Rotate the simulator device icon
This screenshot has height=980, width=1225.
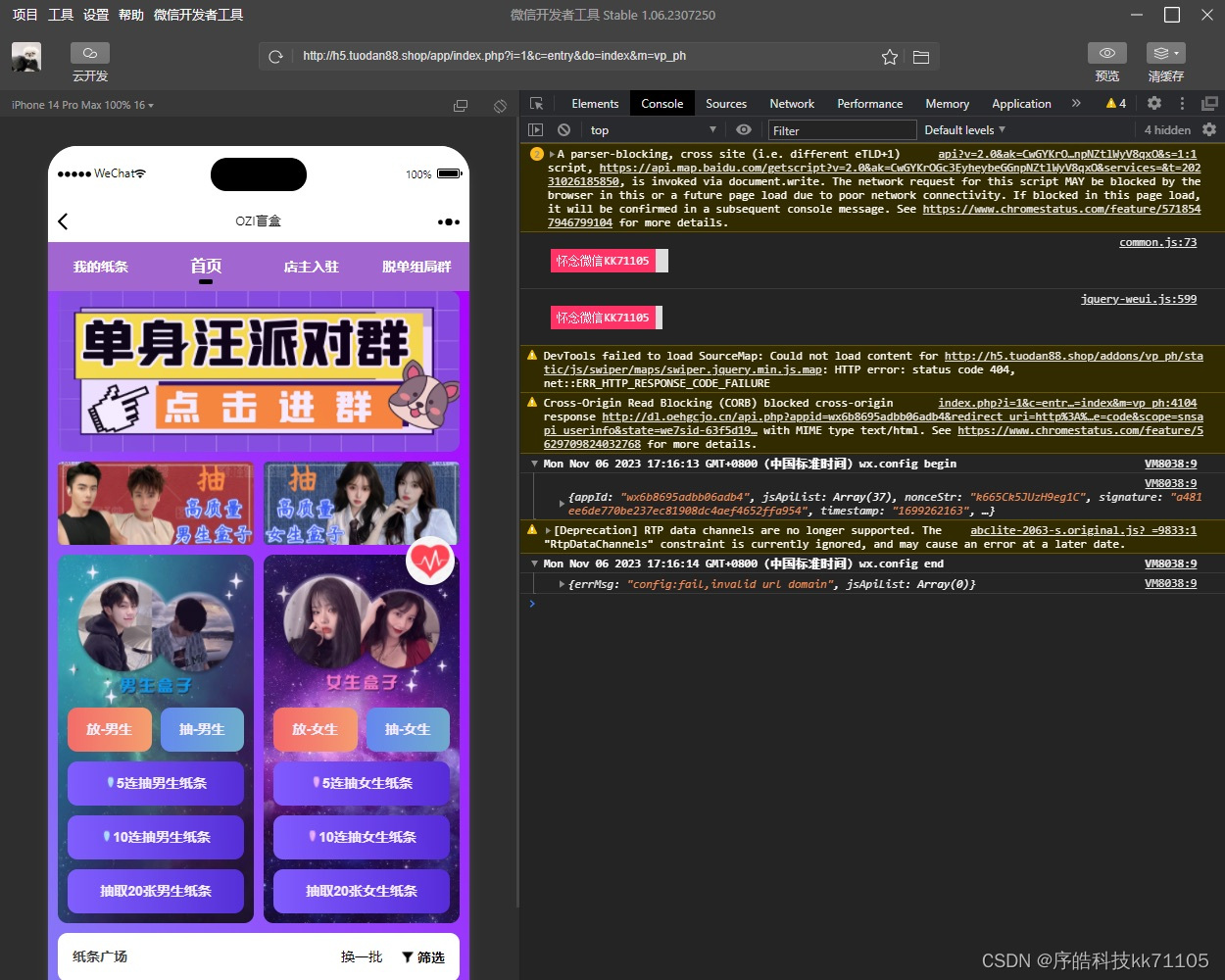pyautogui.click(x=500, y=105)
